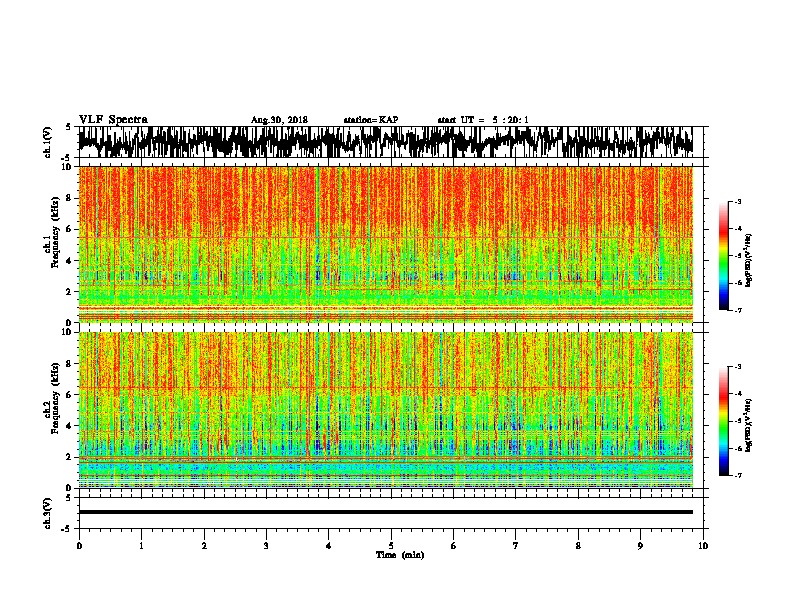The image size is (792, 612).
Task: Click the "-4" tick on lower color bar
Action: 738,394
